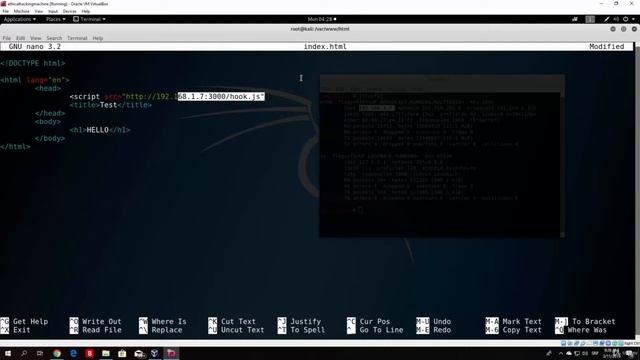640x360 pixels.
Task: Open the terminal's Terminal menu
Action: pos(77,38)
